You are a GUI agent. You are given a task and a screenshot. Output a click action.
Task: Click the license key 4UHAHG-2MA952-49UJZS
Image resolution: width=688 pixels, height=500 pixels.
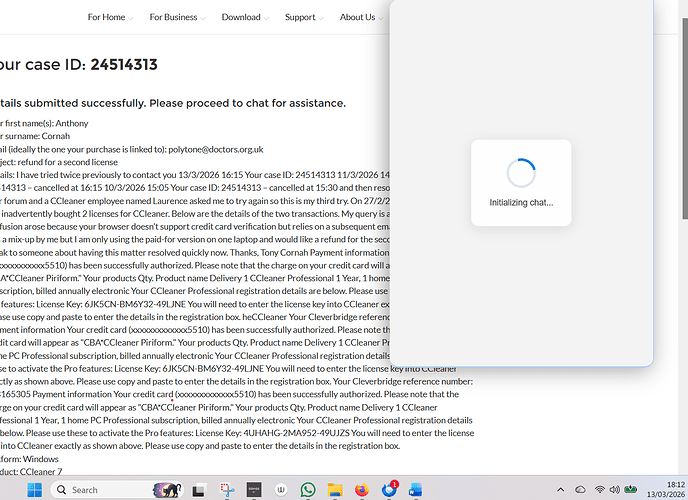click(296, 433)
